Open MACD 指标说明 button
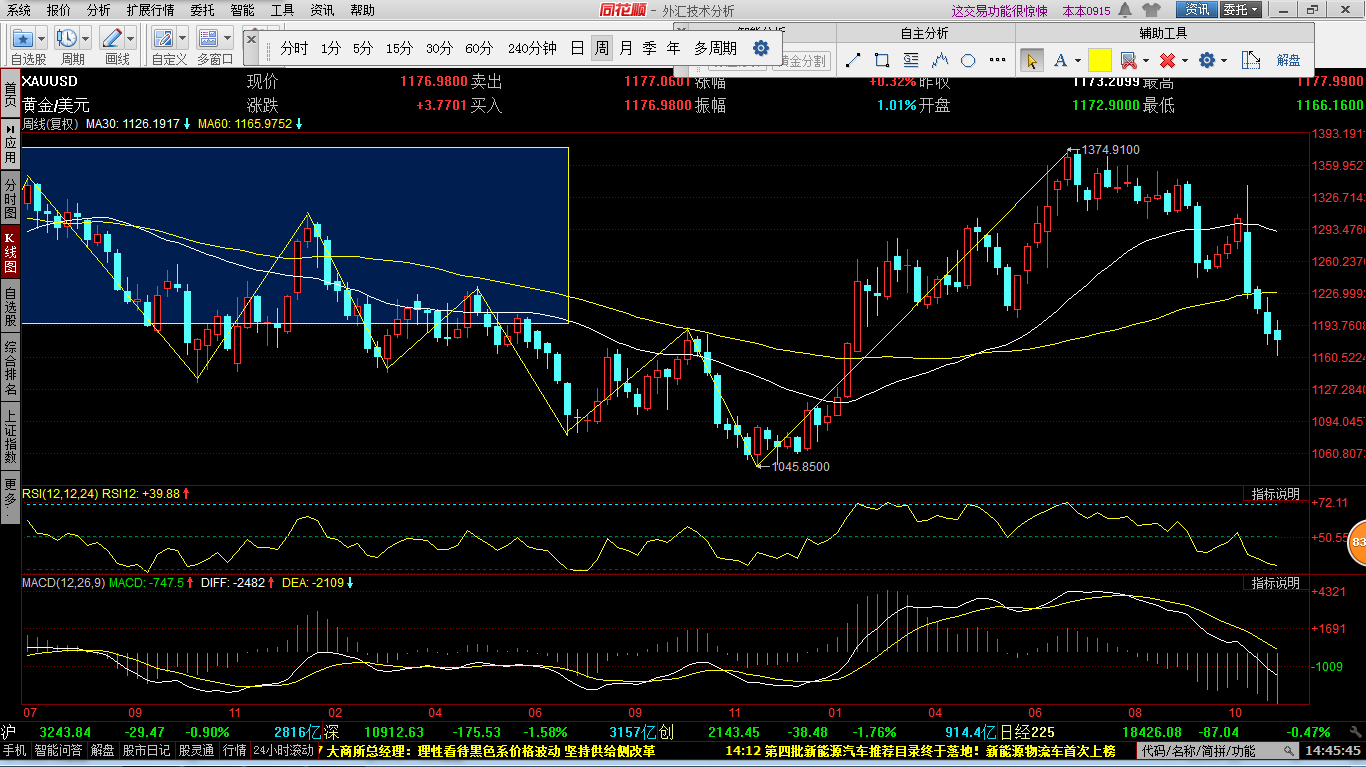 pyautogui.click(x=1275, y=583)
